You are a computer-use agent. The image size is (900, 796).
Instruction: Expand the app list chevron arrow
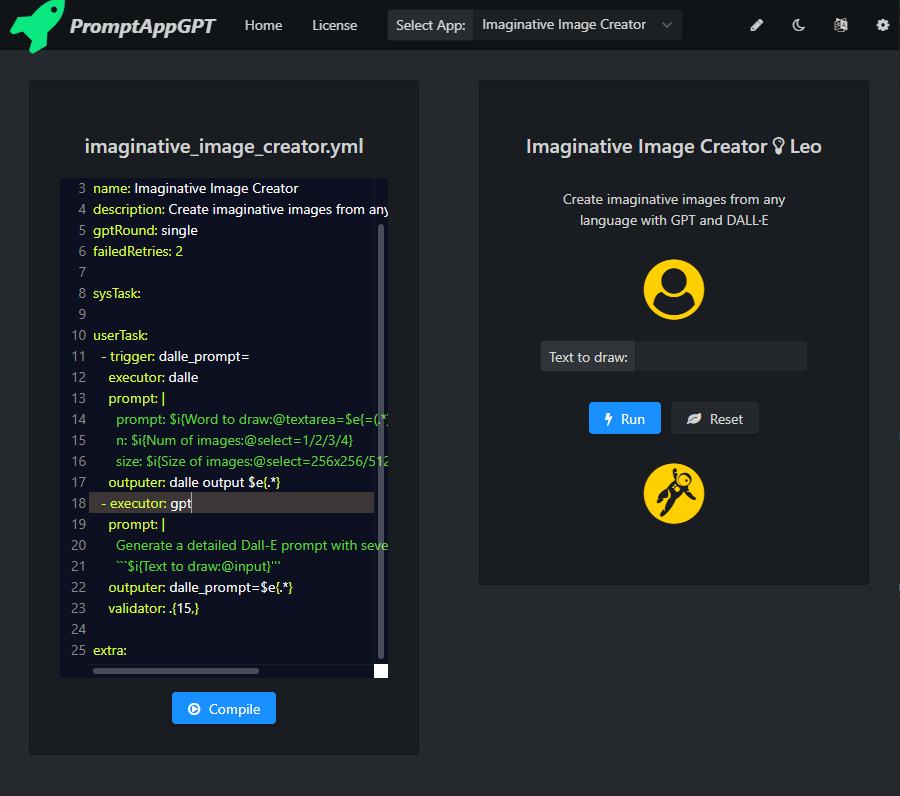(666, 25)
